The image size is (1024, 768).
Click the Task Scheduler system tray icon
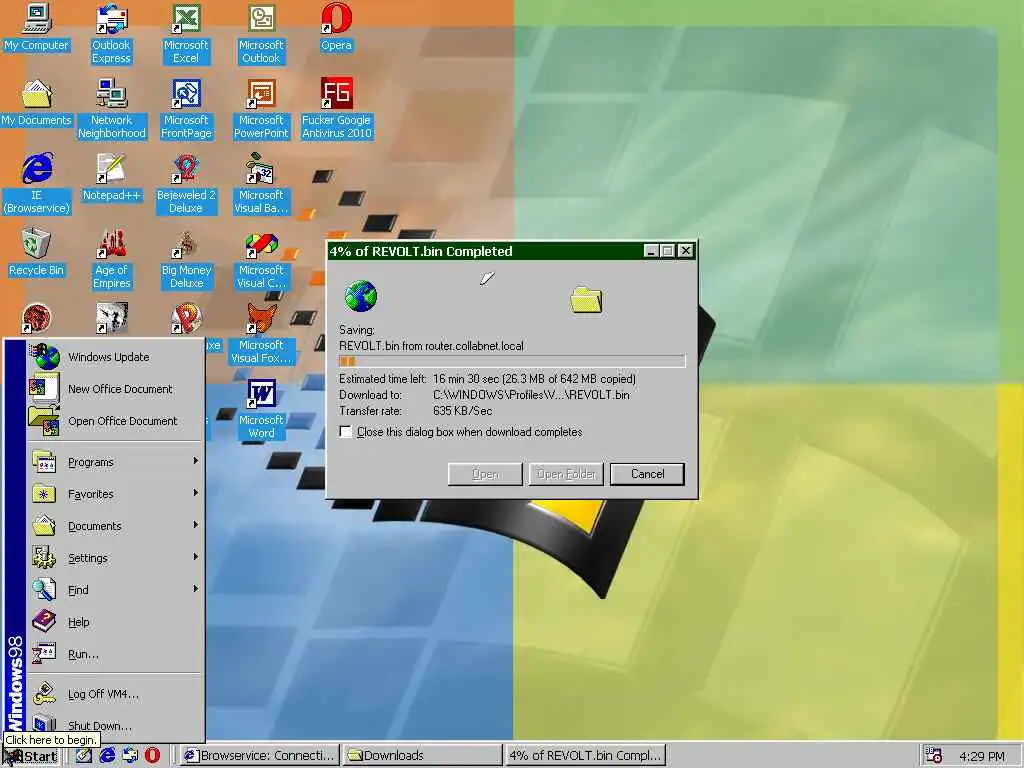point(934,756)
